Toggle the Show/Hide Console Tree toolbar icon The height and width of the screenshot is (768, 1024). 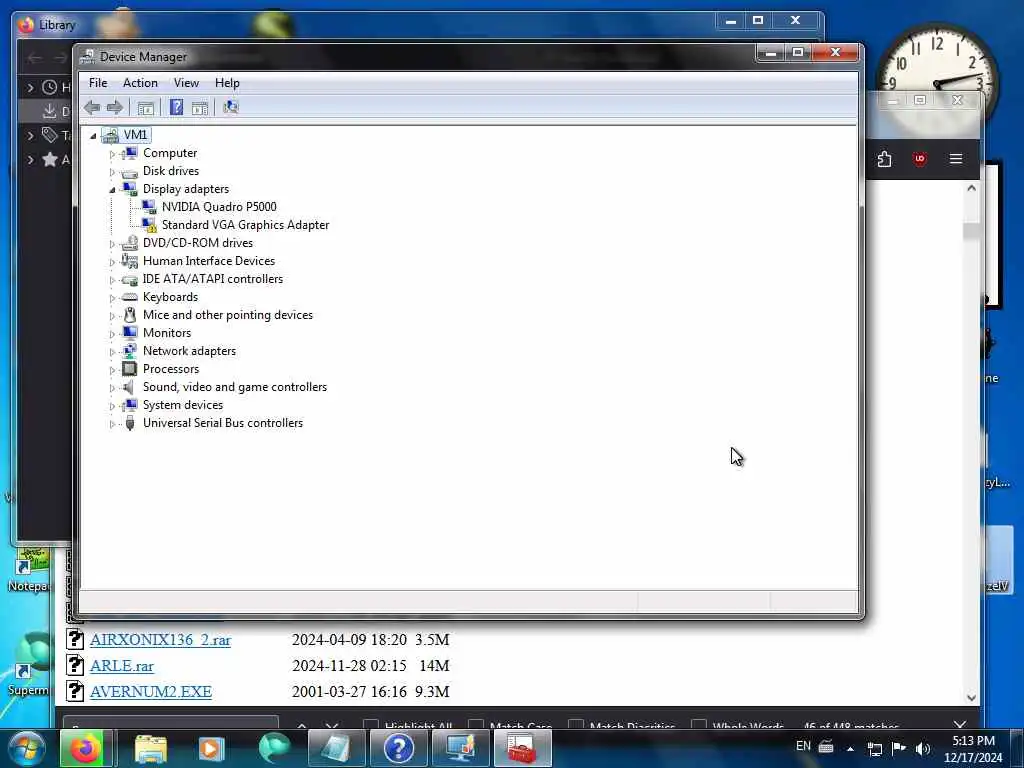(146, 108)
